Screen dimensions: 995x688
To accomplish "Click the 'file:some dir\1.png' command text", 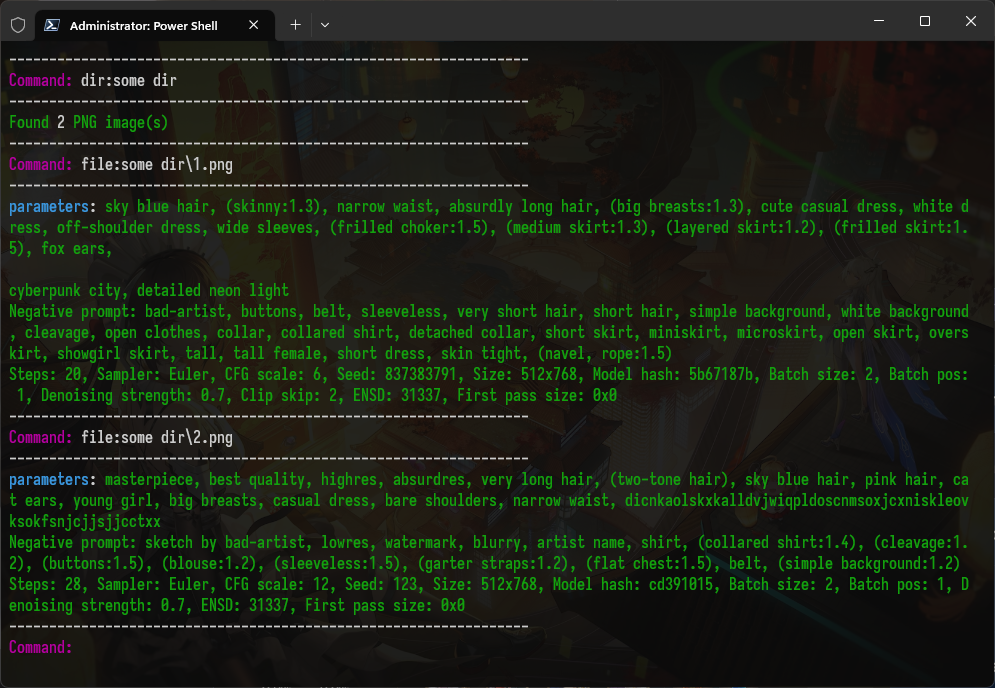I will click(157, 165).
